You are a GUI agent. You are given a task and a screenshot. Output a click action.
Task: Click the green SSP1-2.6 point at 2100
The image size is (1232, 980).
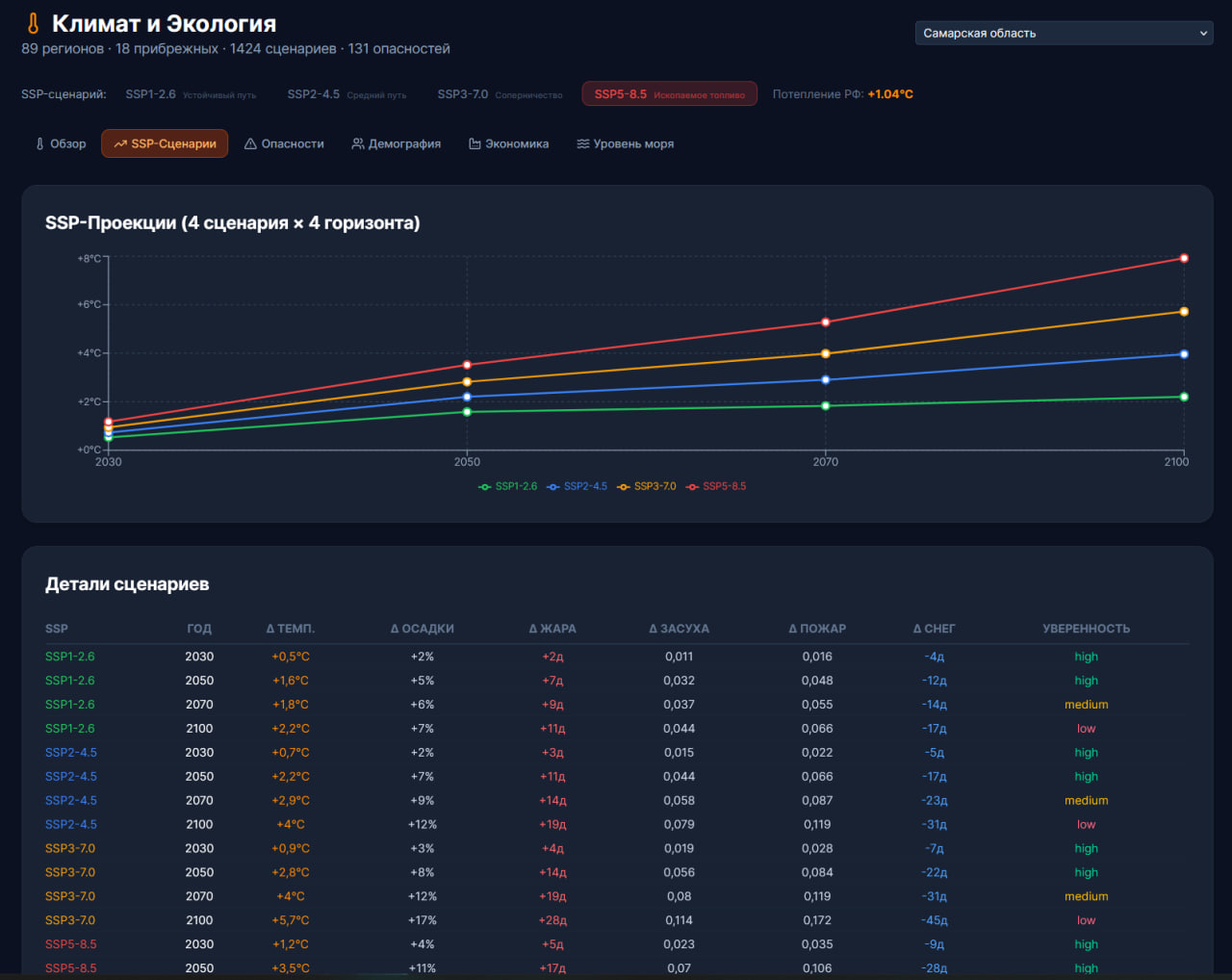coord(1184,397)
